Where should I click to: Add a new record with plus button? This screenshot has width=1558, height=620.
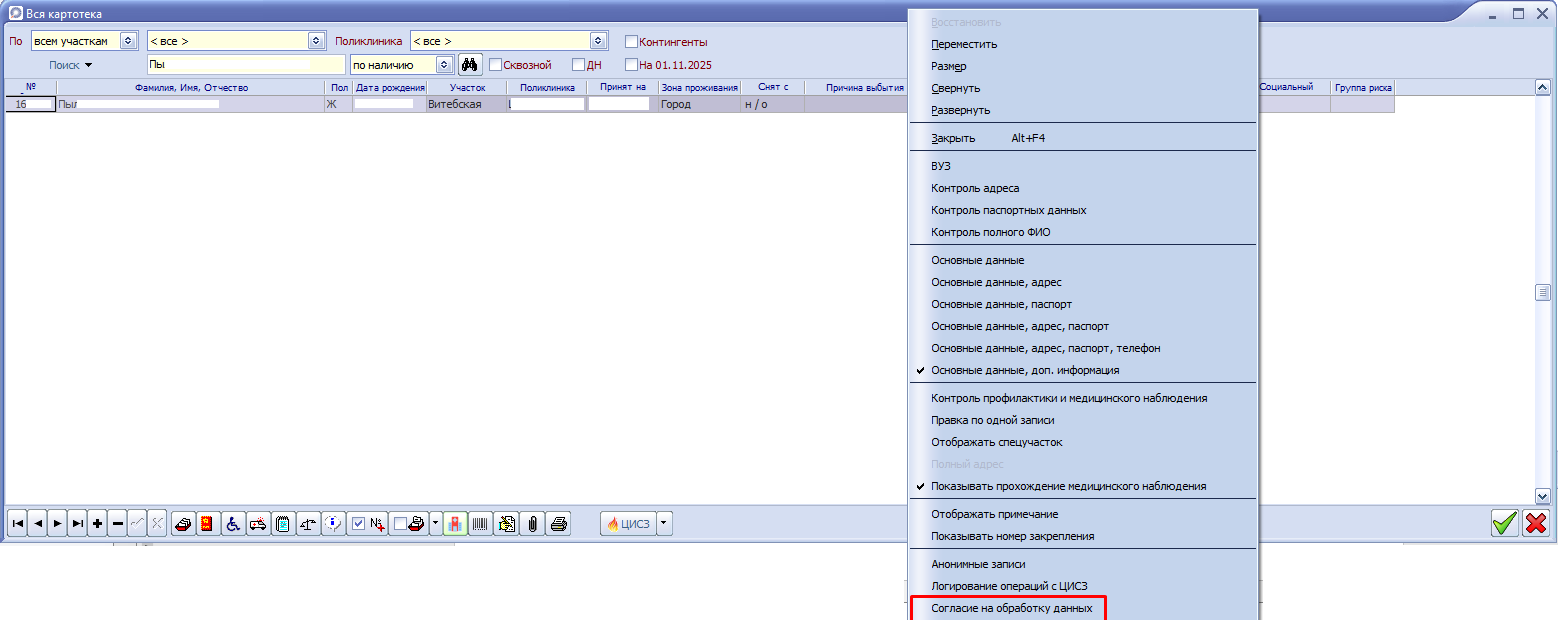(97, 523)
